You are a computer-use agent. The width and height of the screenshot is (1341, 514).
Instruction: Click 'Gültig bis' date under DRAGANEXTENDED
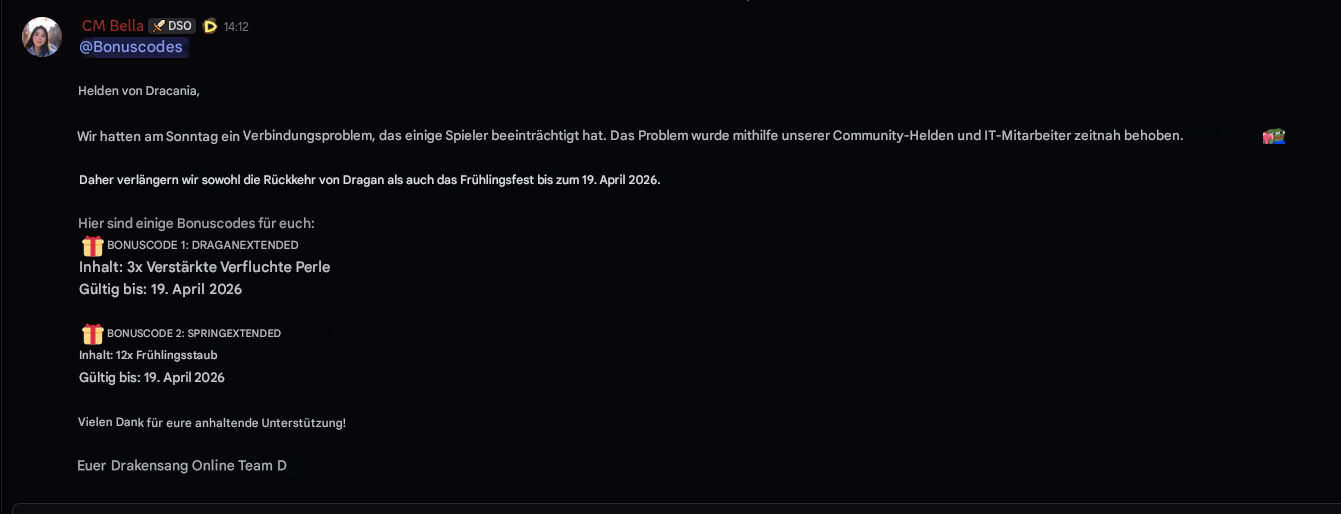160,289
